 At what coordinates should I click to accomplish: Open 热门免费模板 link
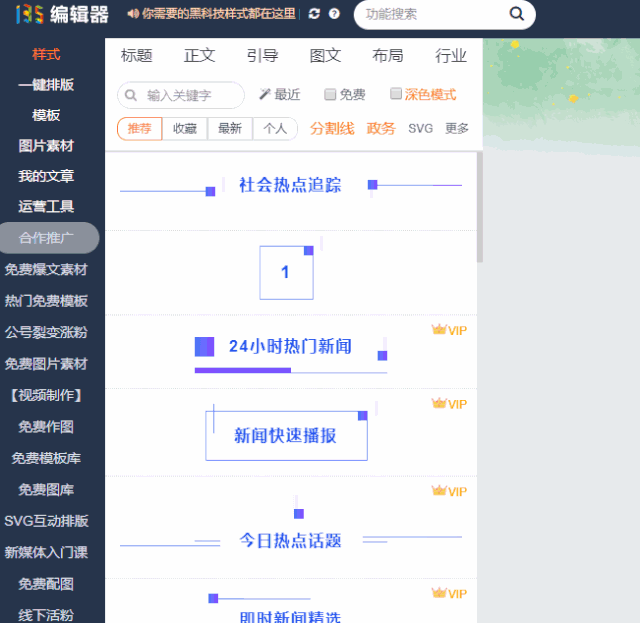click(46, 301)
